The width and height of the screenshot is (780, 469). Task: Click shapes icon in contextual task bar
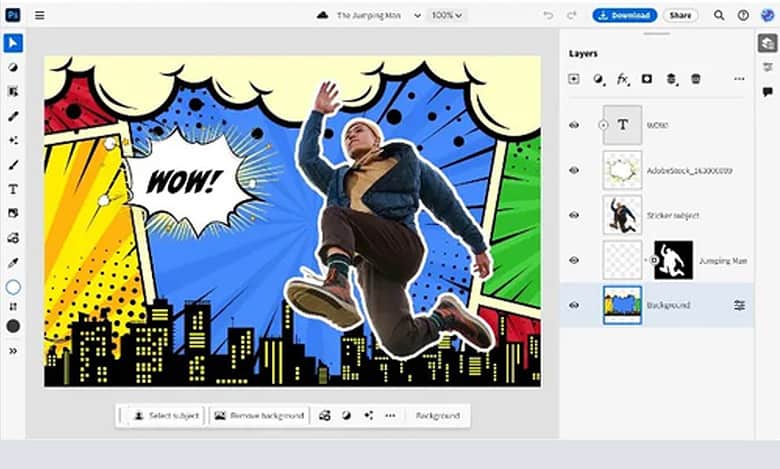coord(324,415)
